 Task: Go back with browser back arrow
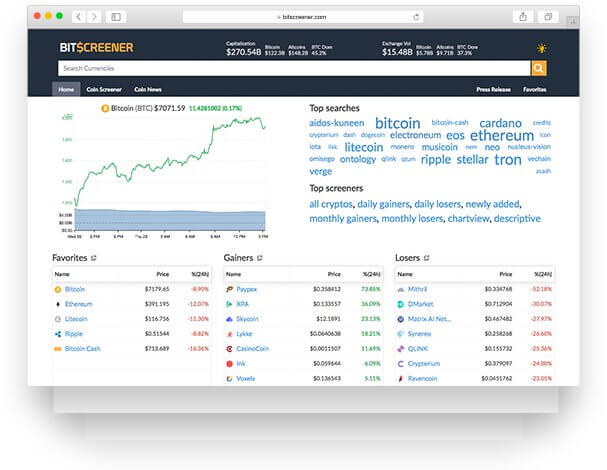(79, 17)
